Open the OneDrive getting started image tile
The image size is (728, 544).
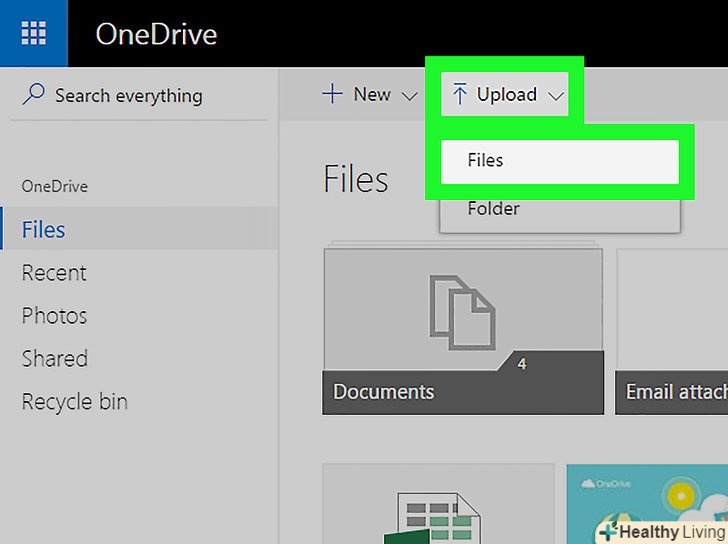point(647,504)
